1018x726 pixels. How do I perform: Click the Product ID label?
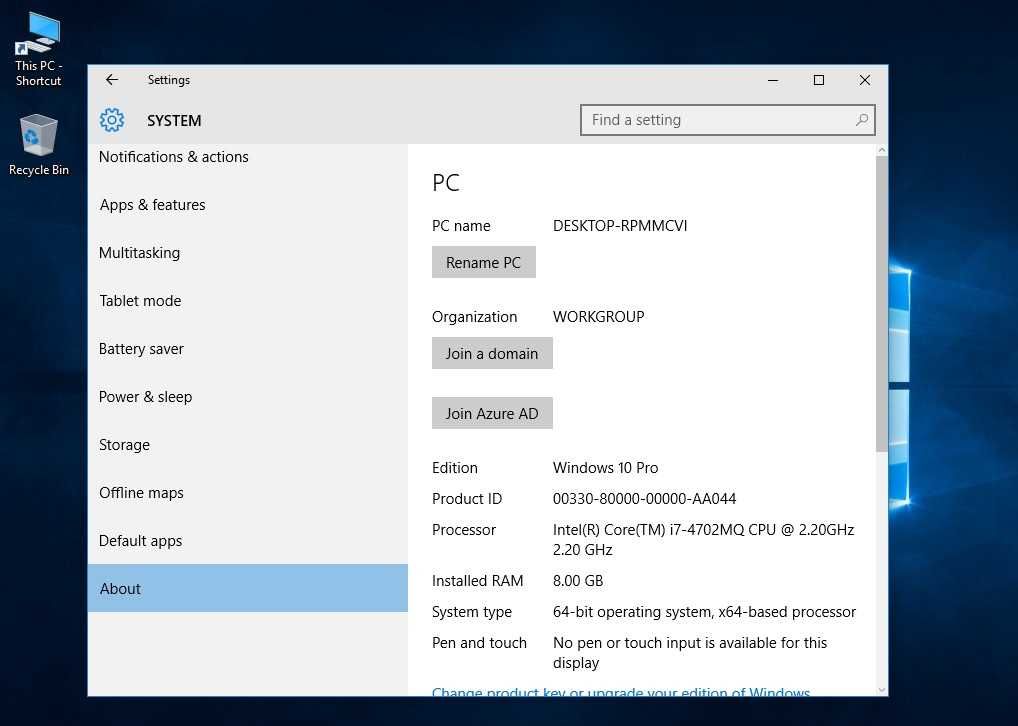[467, 499]
